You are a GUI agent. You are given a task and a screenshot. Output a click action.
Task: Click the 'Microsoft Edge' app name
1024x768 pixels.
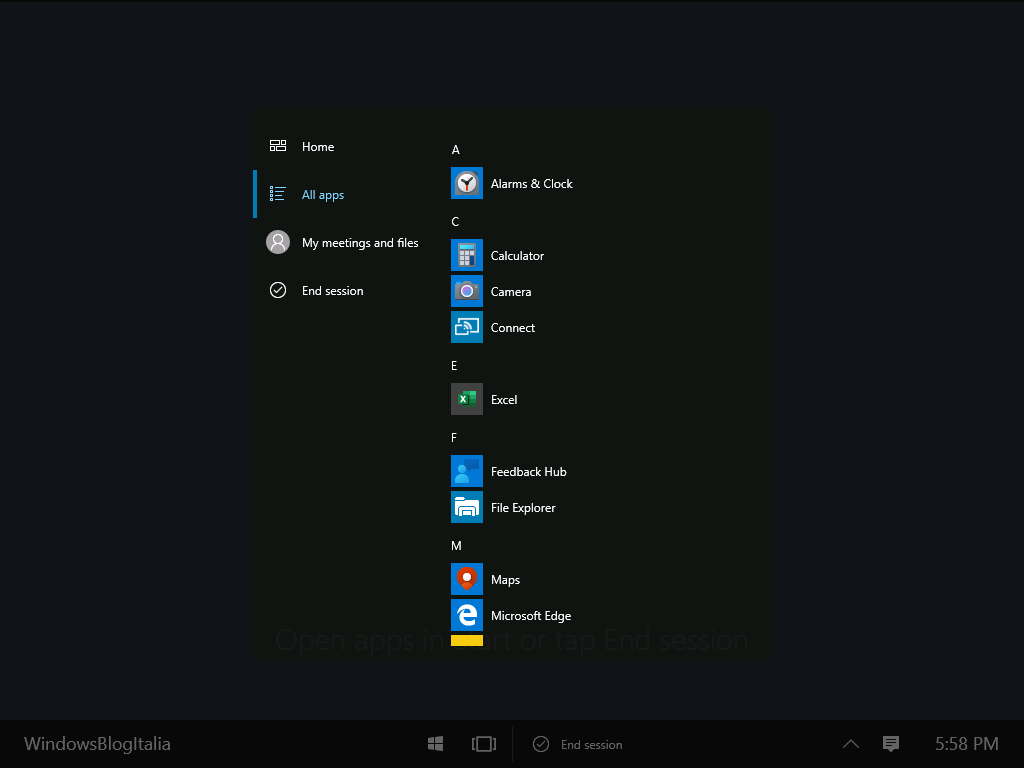(531, 616)
